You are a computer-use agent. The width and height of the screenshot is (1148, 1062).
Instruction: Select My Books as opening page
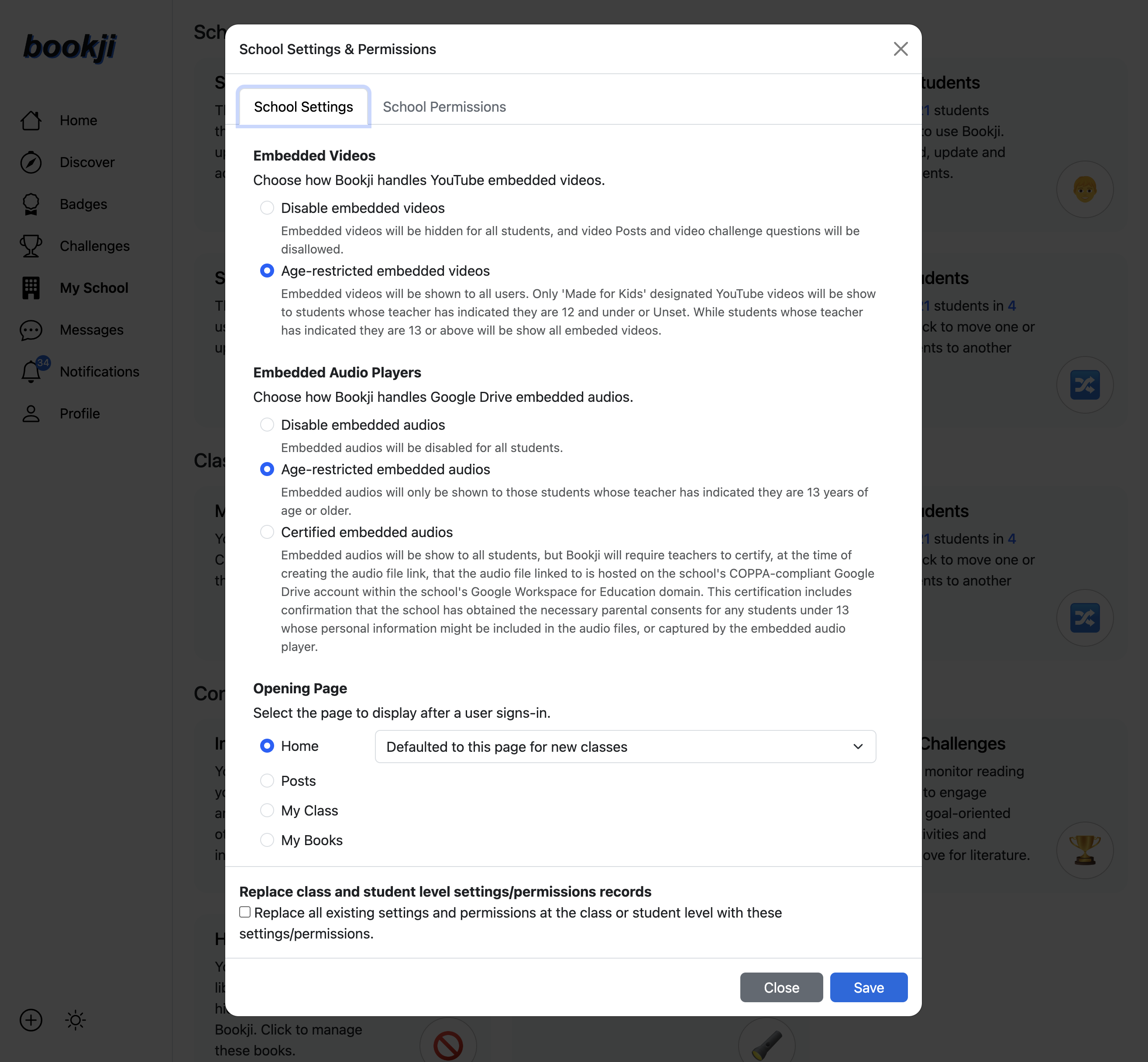click(267, 839)
